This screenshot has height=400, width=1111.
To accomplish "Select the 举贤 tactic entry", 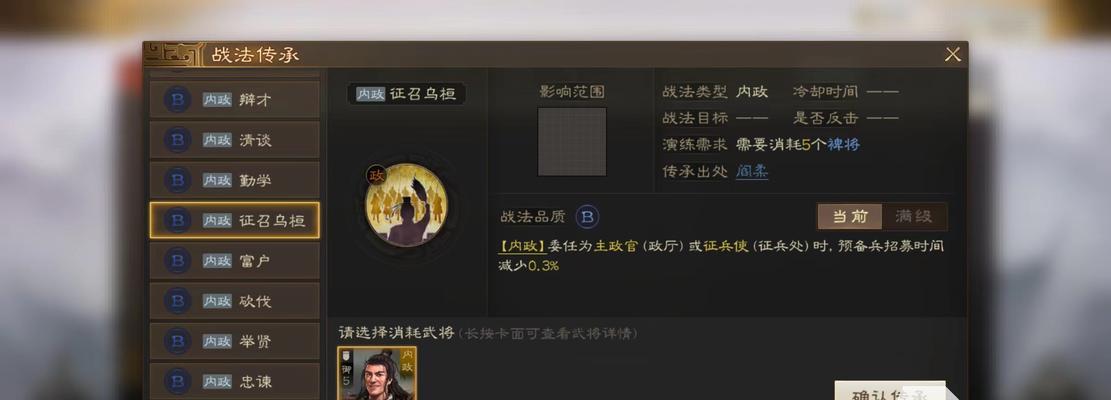I will coord(235,341).
